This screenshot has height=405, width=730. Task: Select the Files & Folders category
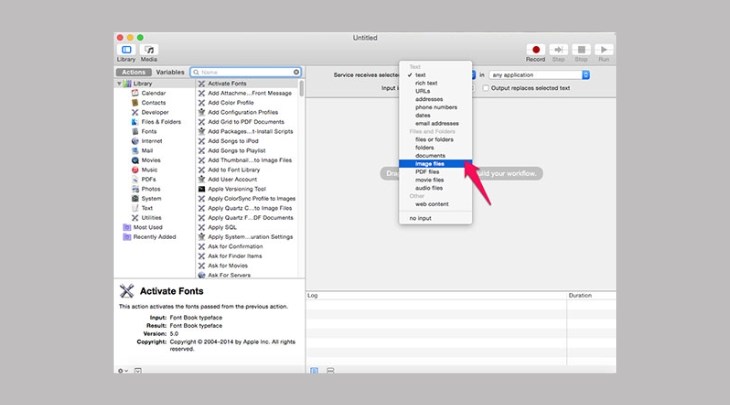click(161, 122)
